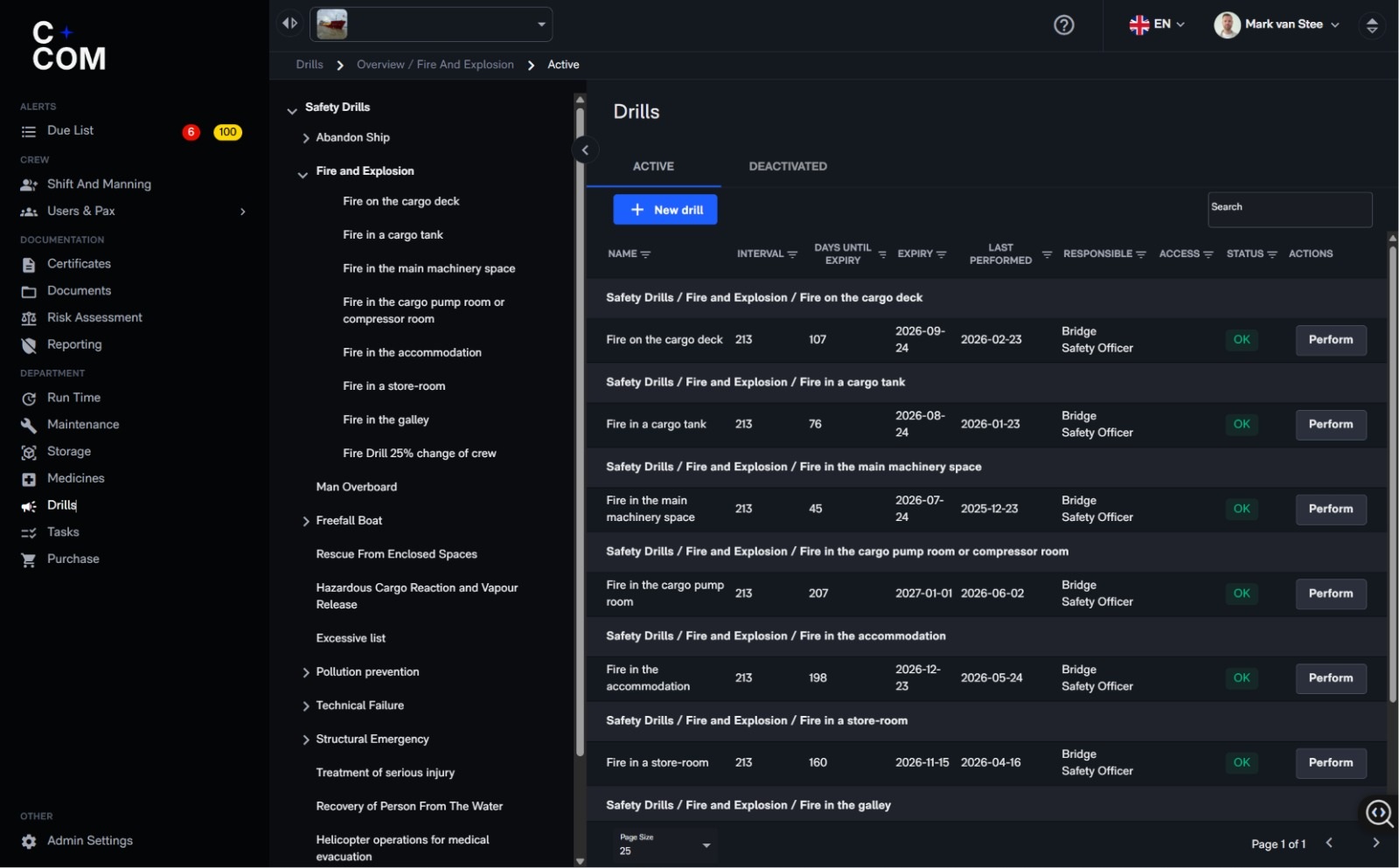Click the Drills megaphone icon

coord(29,506)
